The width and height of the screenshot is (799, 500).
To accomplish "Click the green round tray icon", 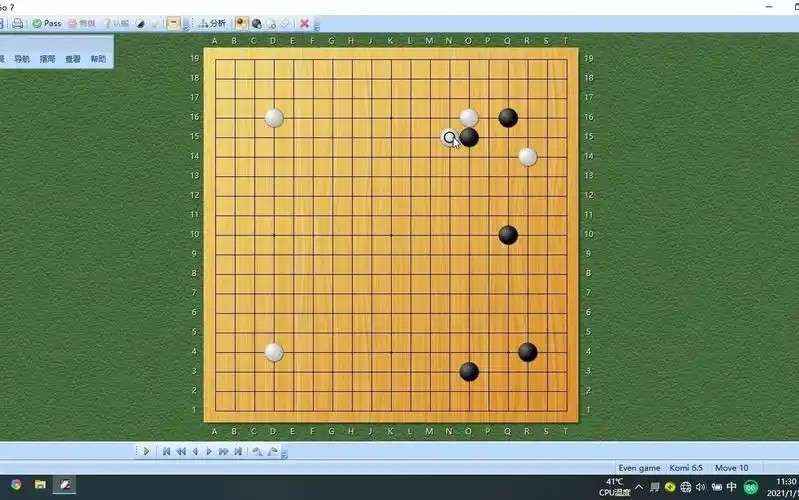I will point(751,487).
